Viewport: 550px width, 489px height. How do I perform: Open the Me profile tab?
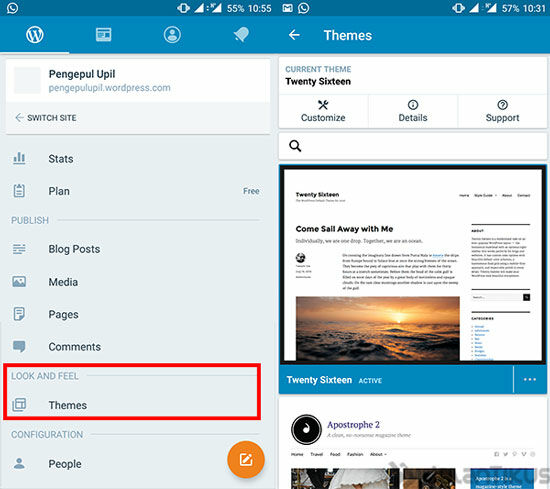172,35
